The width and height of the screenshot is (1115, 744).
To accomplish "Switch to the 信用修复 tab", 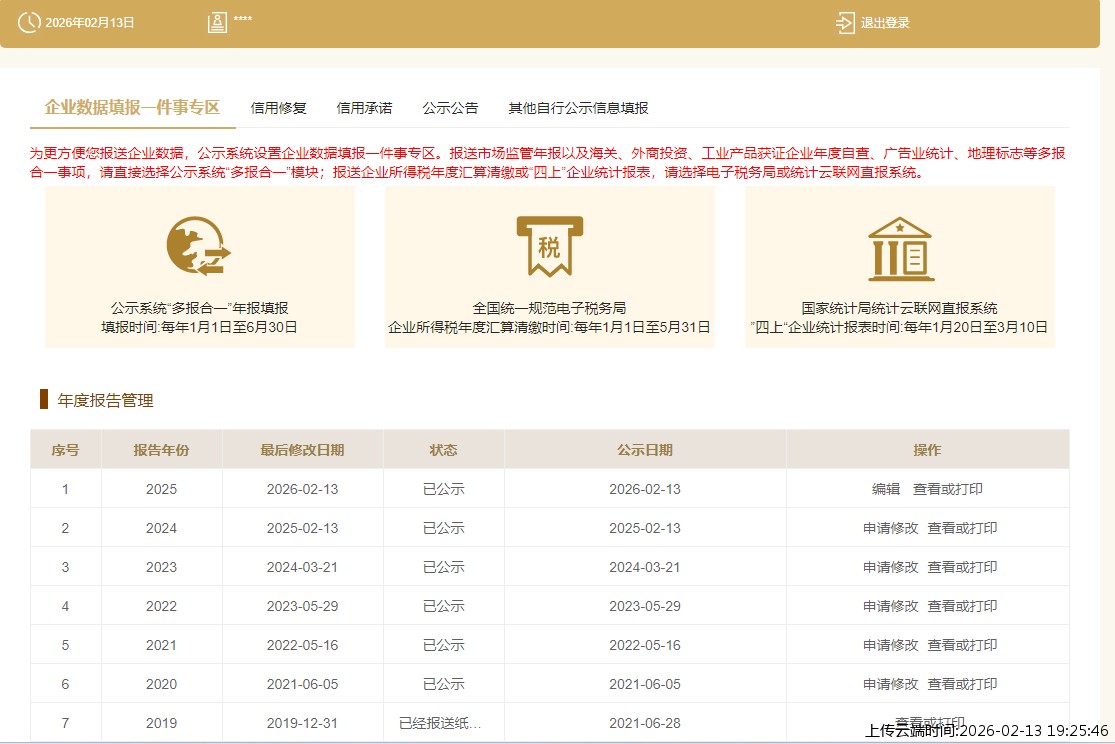I will (x=277, y=107).
